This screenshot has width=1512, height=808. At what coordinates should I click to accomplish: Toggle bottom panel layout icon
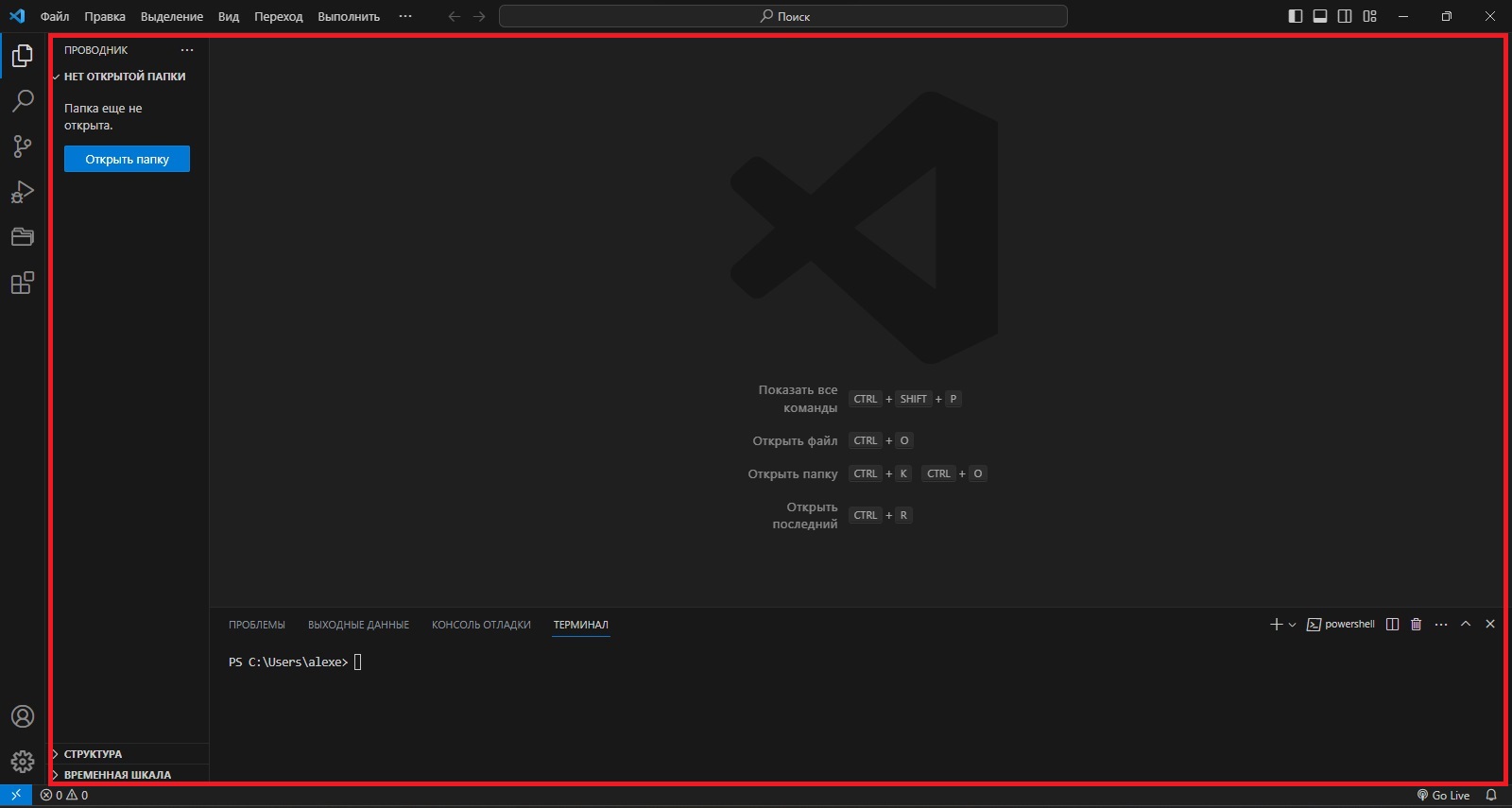1320,16
